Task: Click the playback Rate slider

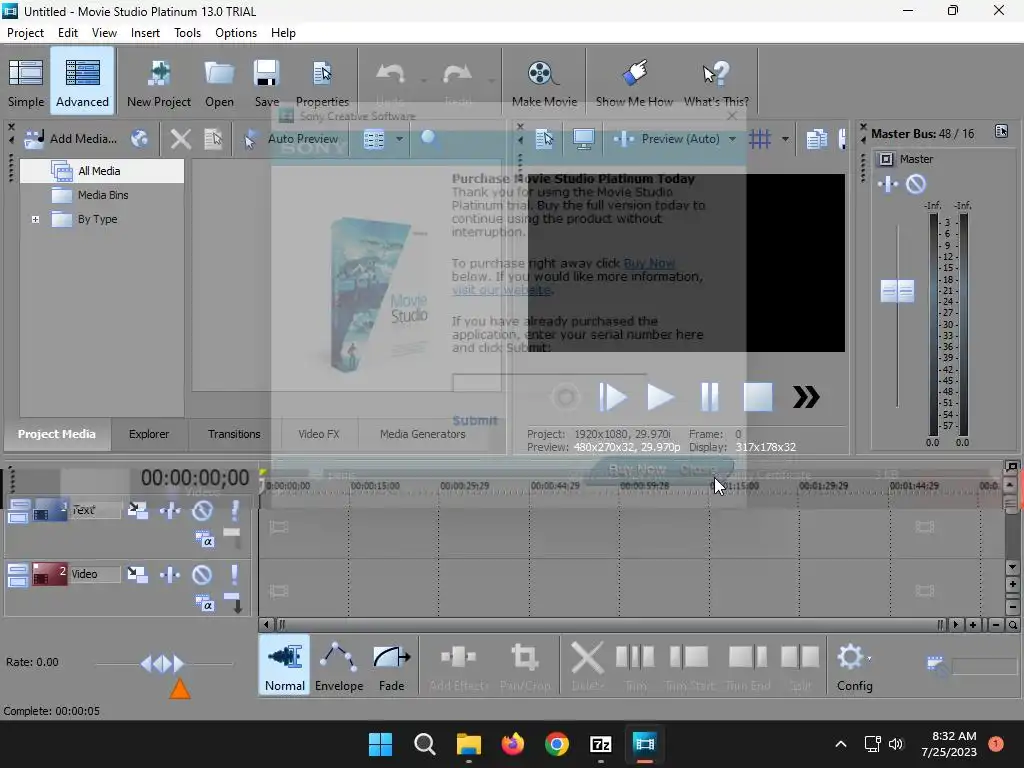Action: coord(163,664)
